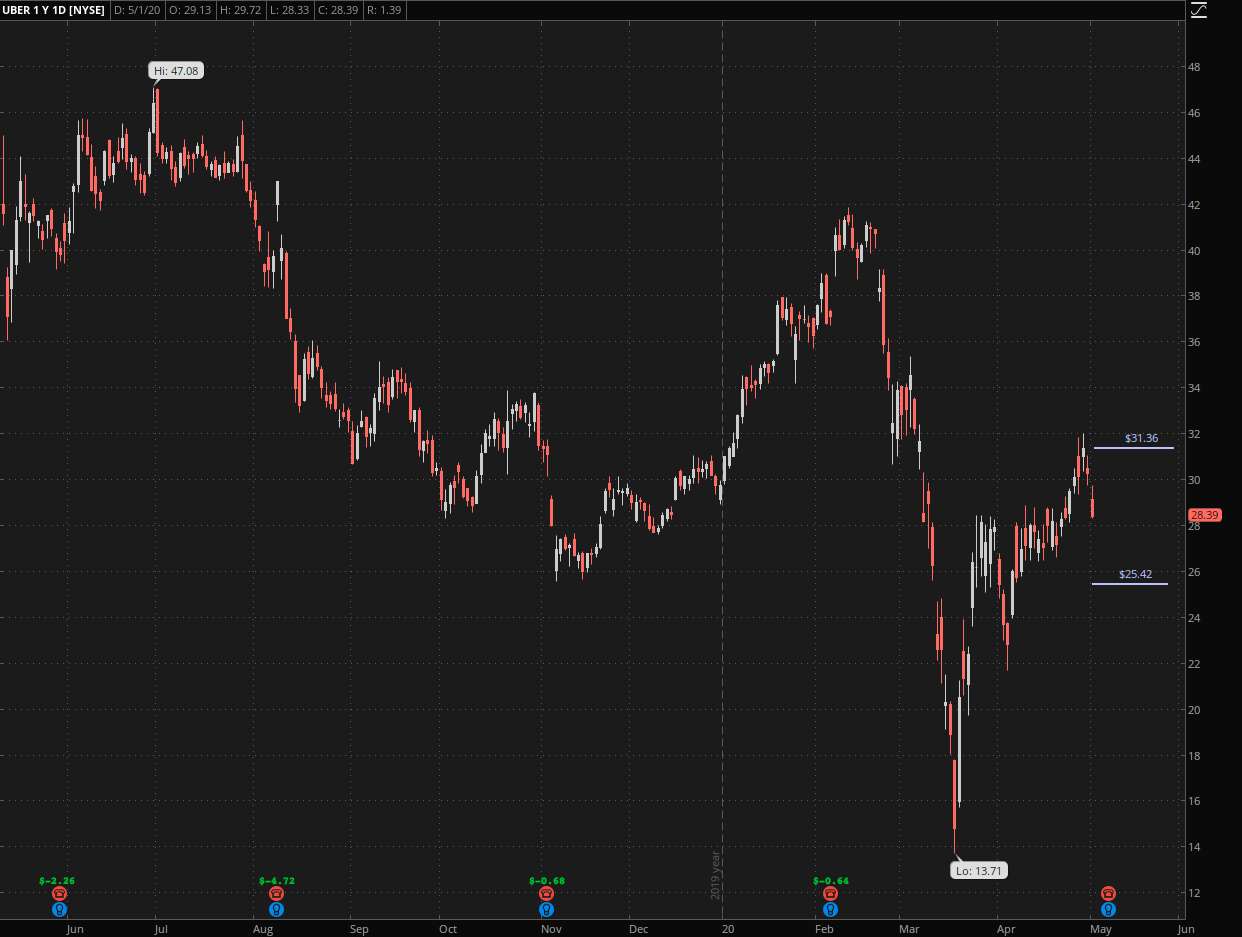
Task: Click the blue lightbulb icon under $-2.26
Action: [59, 910]
